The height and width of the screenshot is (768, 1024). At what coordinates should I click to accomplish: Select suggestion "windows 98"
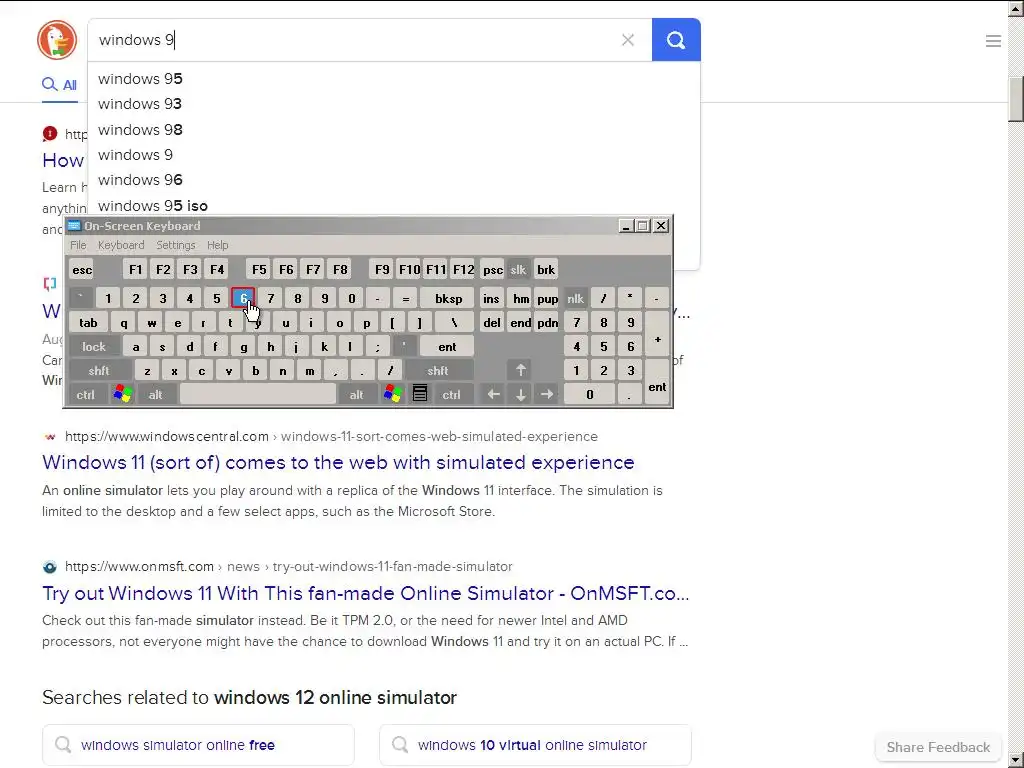pyautogui.click(x=393, y=129)
